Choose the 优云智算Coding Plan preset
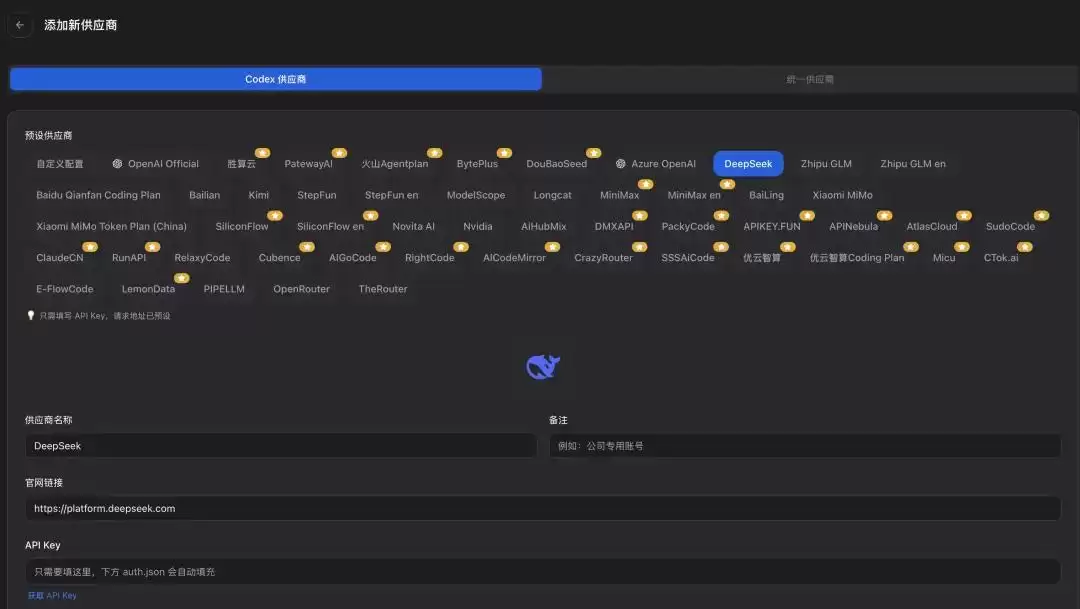 click(857, 258)
